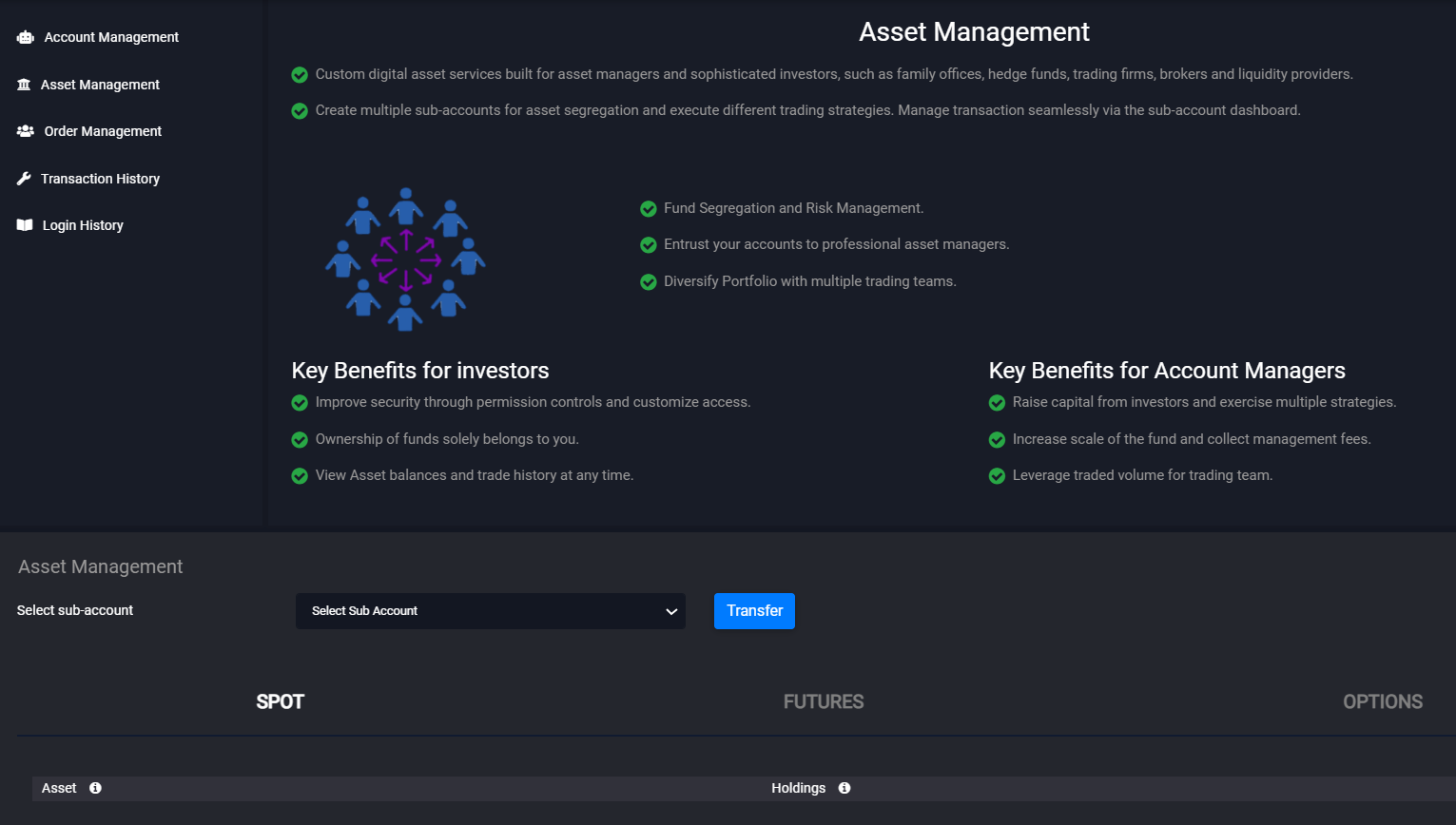Click the chevron on the sub-account selector
Image resolution: width=1456 pixels, height=825 pixels.
click(670, 611)
